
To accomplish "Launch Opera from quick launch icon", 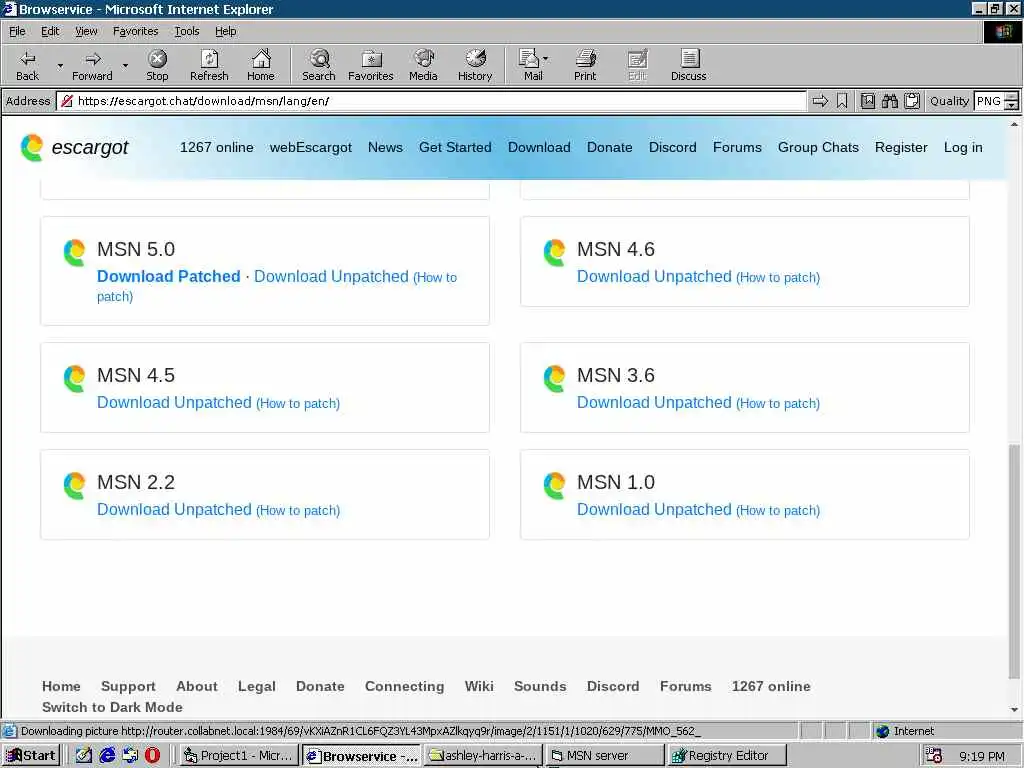I will pyautogui.click(x=152, y=756).
